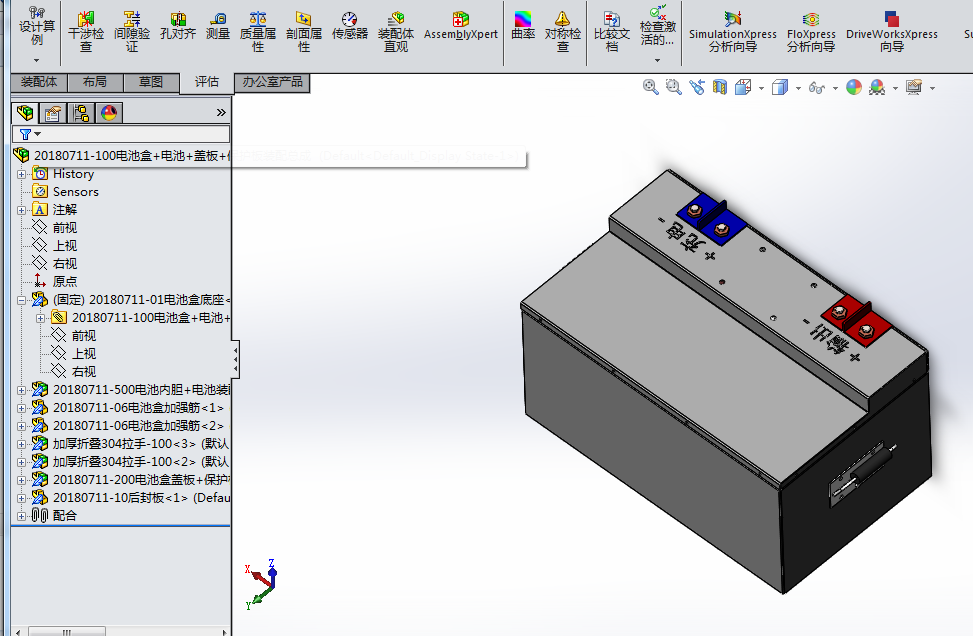Click the panel collapse handle arrows
Viewport: 973px width, 636px height.
pyautogui.click(x=235, y=360)
